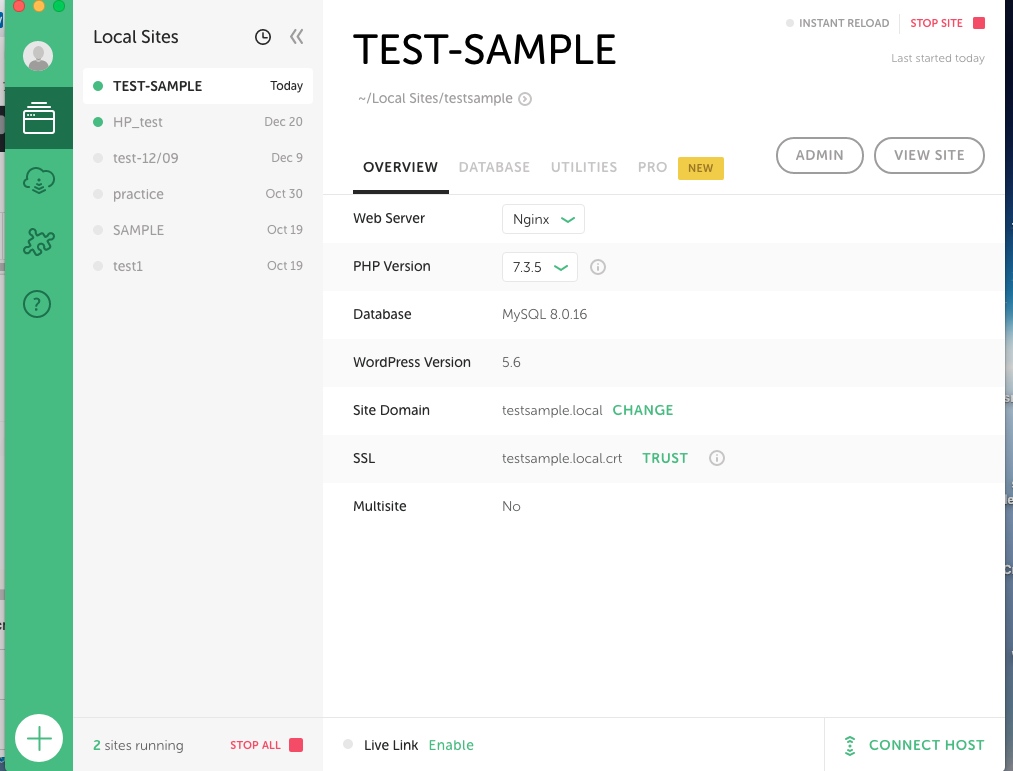Screen dimensions: 1013x771
Task: Open the PHP Version 7.3.5 dropdown
Action: (539, 267)
